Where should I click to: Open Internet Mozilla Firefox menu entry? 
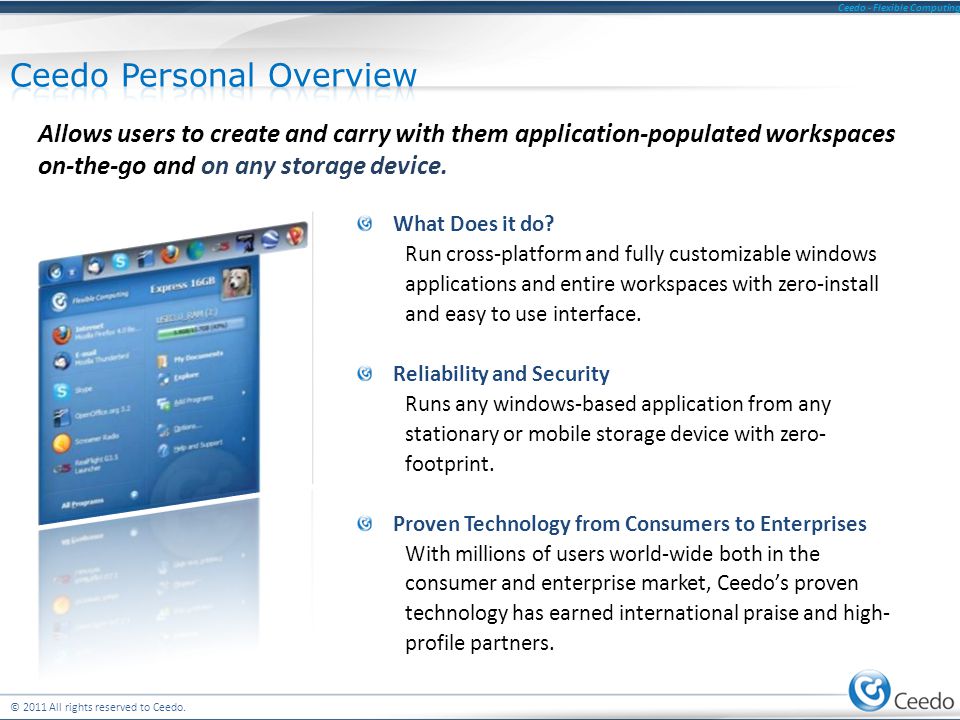click(97, 334)
